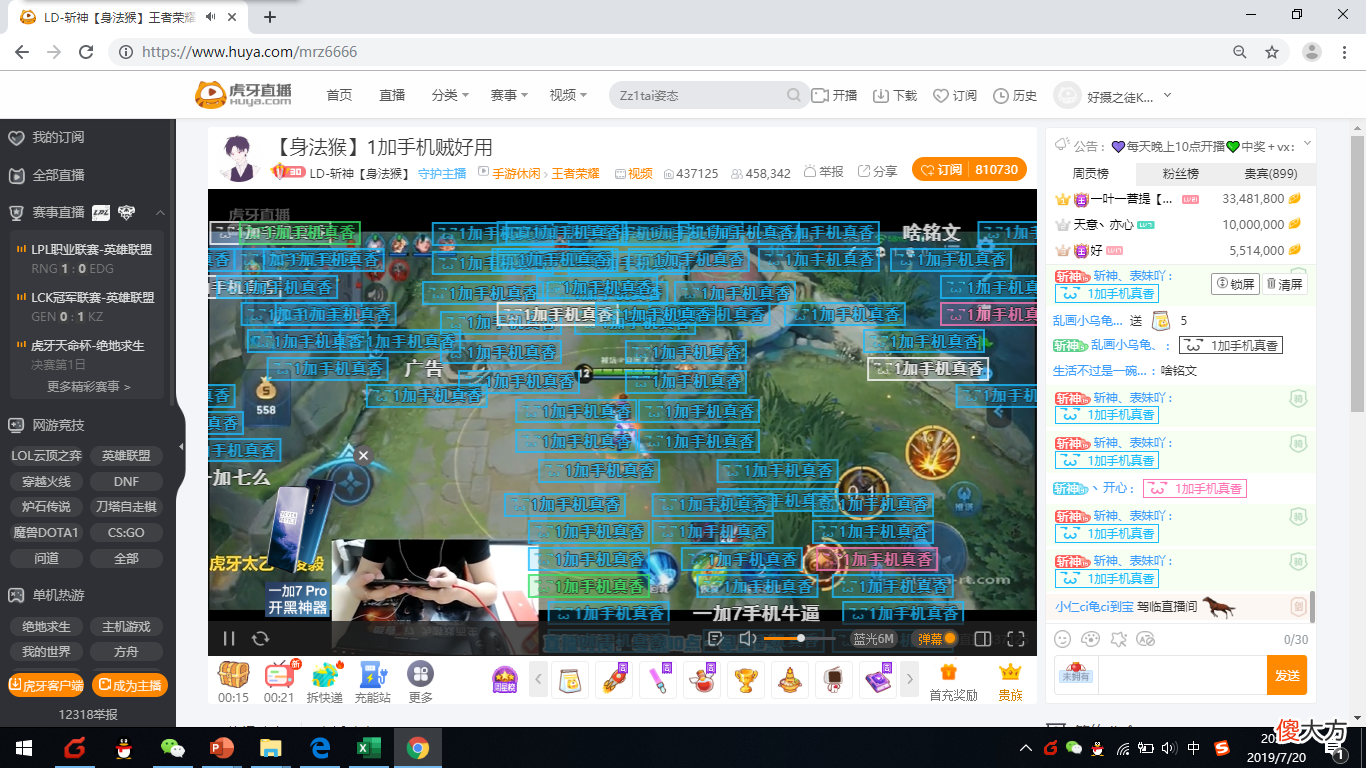Click the Zz1tai姿态 search box
Image resolution: width=1366 pixels, height=768 pixels.
click(698, 95)
